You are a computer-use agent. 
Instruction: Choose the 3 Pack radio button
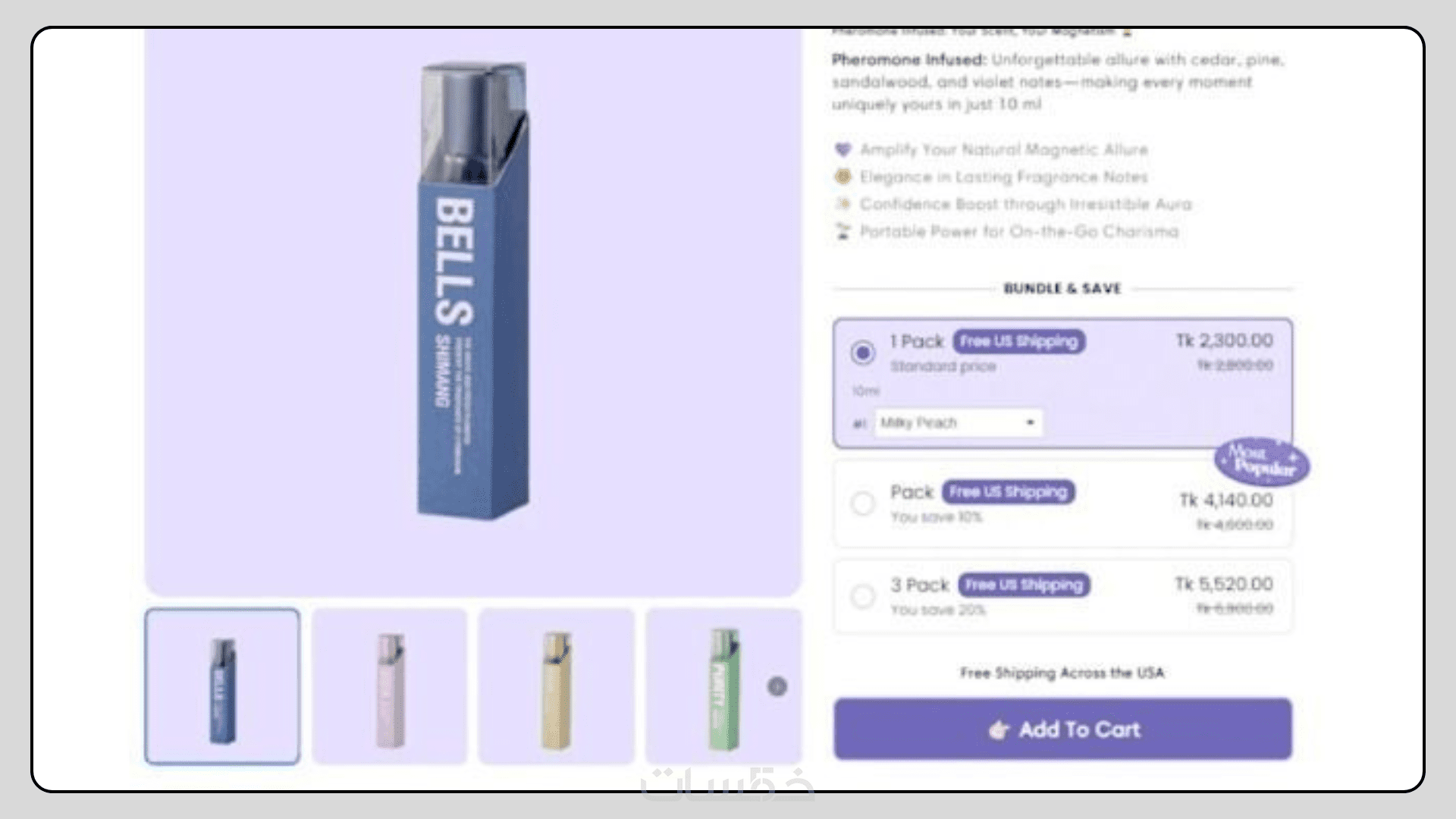(863, 596)
